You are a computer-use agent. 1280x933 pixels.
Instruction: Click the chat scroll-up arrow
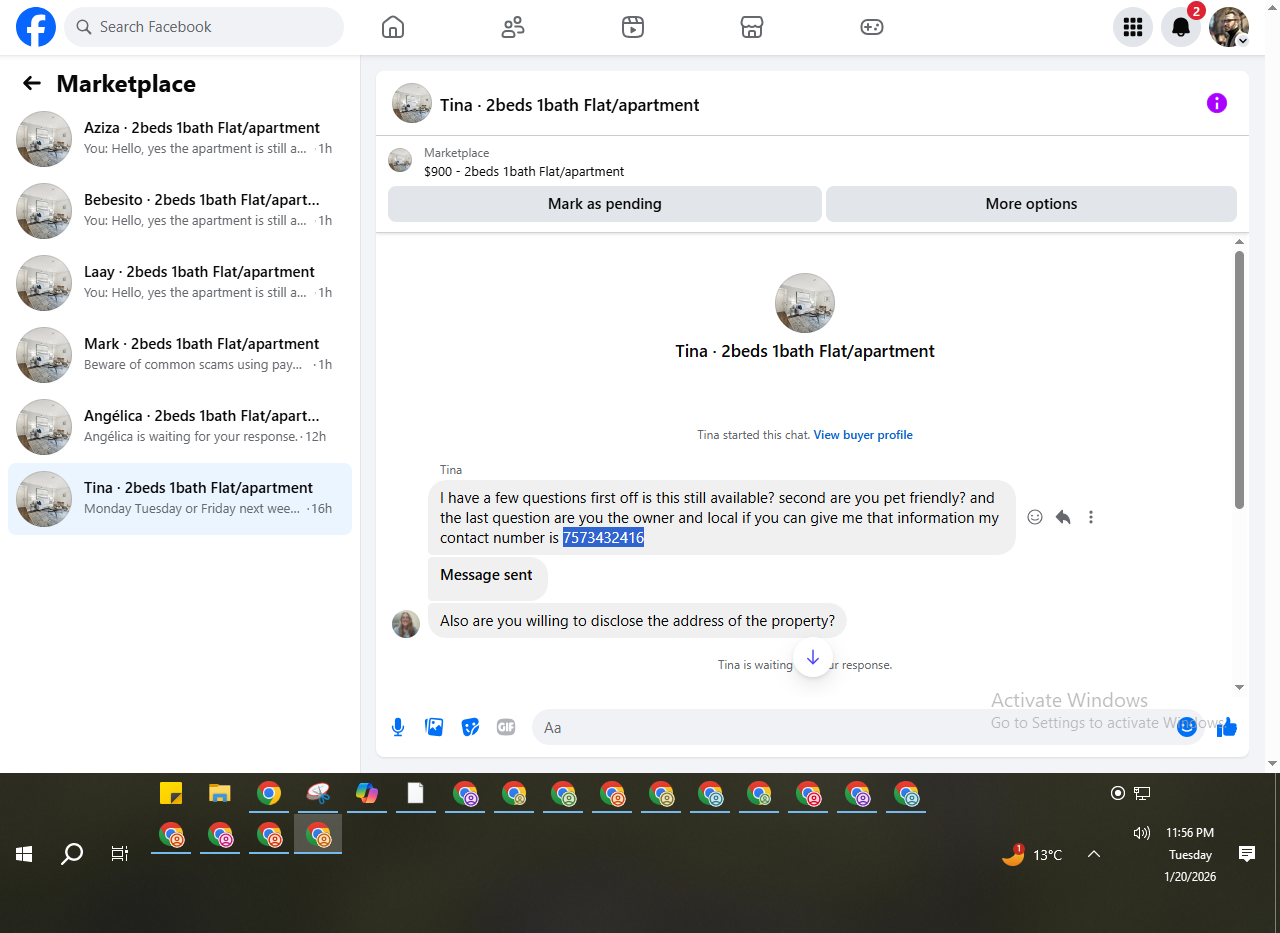(x=1240, y=242)
